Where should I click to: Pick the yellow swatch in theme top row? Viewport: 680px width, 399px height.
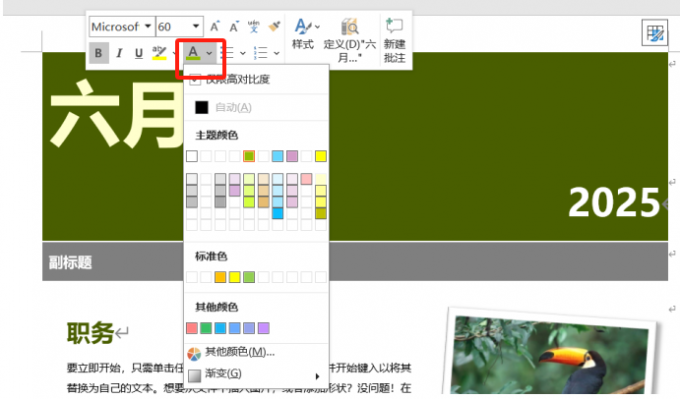pyautogui.click(x=320, y=156)
